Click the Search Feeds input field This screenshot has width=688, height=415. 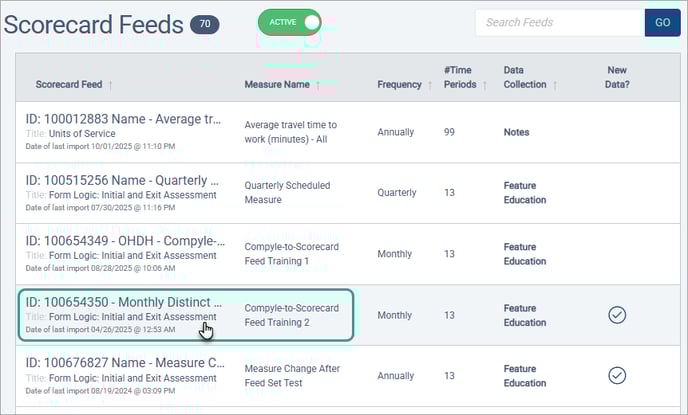tap(558, 22)
